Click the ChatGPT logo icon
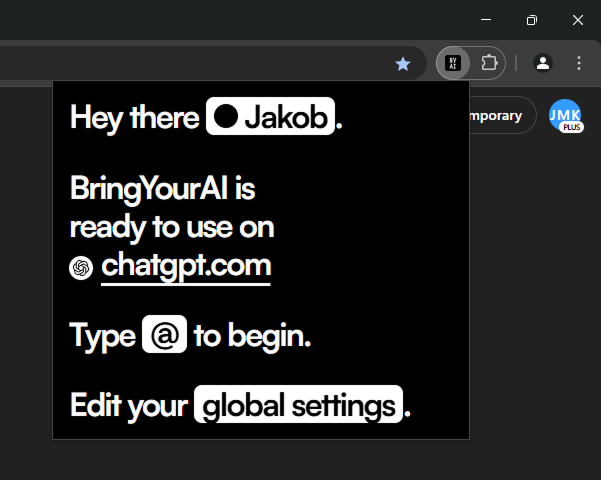Viewport: 601px width, 480px height. [x=81, y=268]
